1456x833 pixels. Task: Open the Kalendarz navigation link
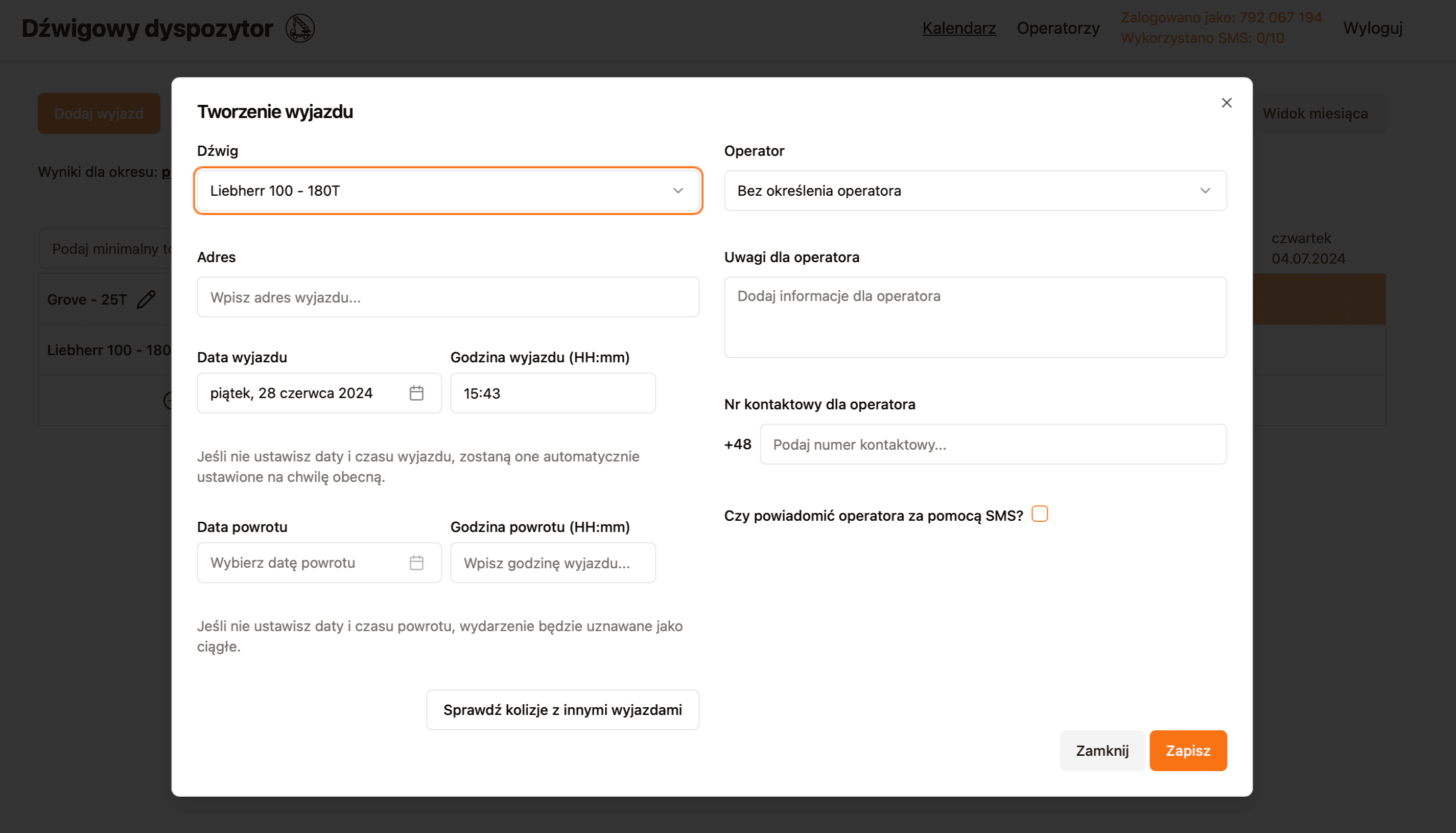coord(958,28)
